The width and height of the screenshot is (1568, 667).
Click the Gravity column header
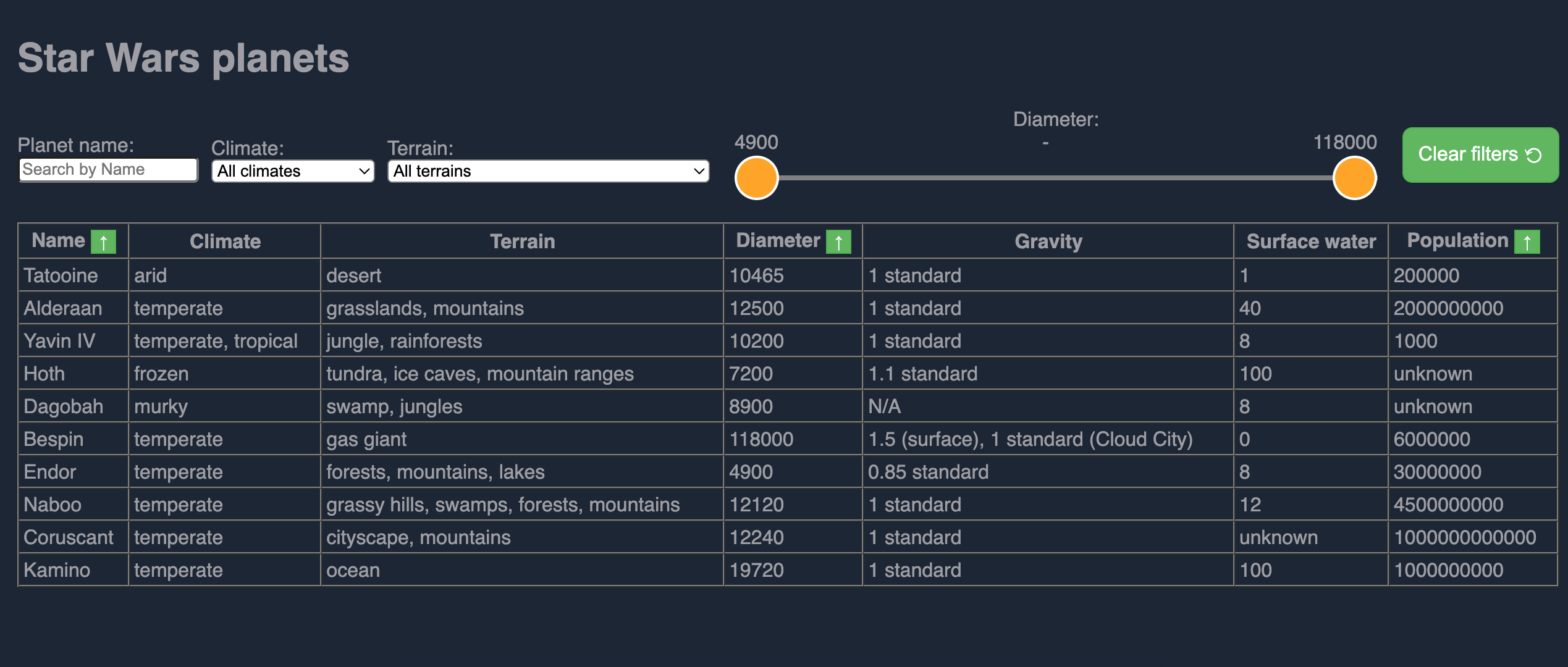[1048, 241]
